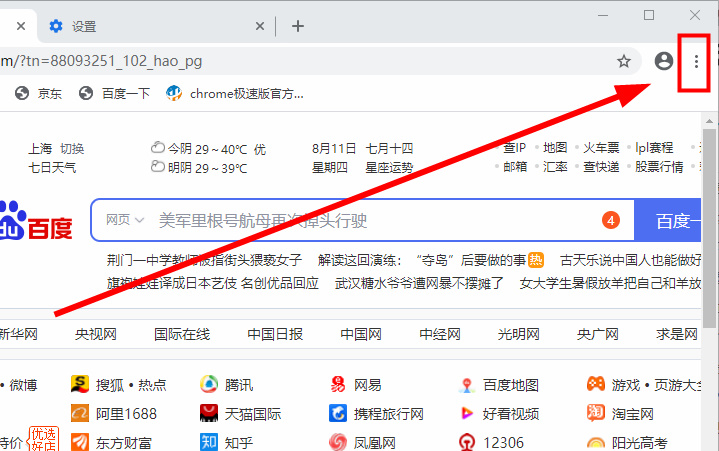Open the 股票行情 link
719x451 pixels.
click(659, 166)
